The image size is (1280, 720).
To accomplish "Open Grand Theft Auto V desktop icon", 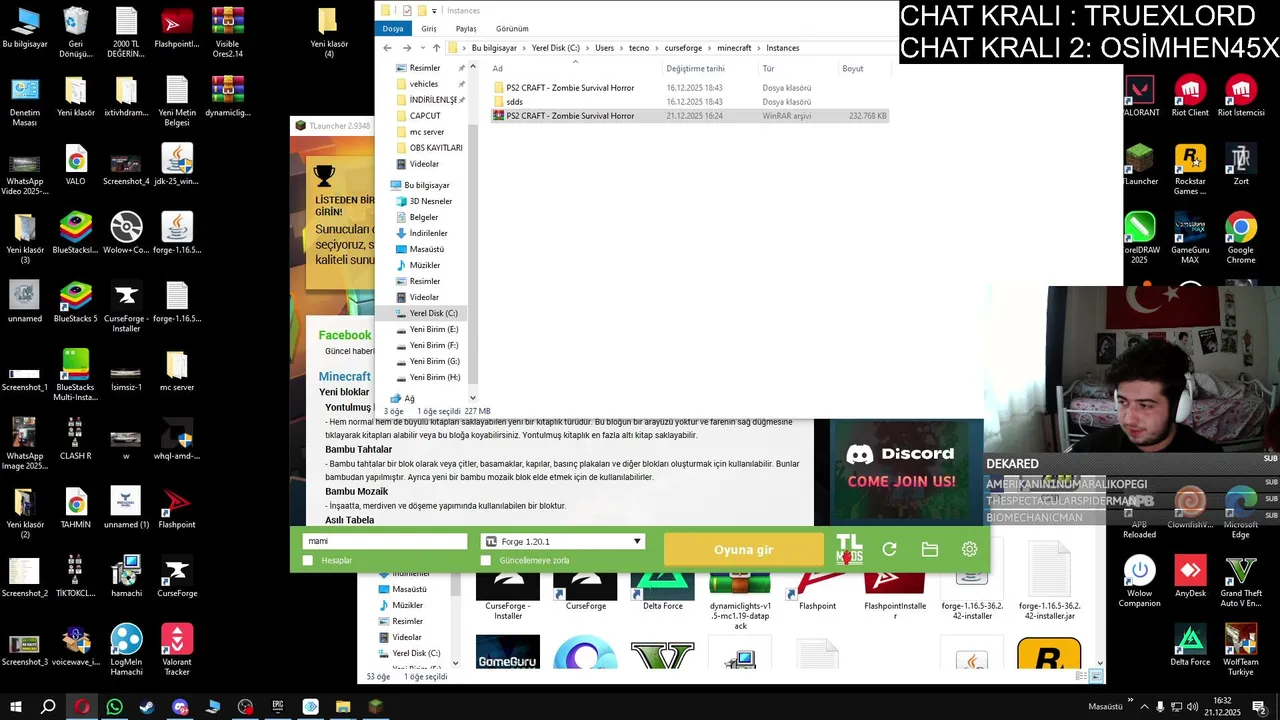I will tap(1241, 581).
